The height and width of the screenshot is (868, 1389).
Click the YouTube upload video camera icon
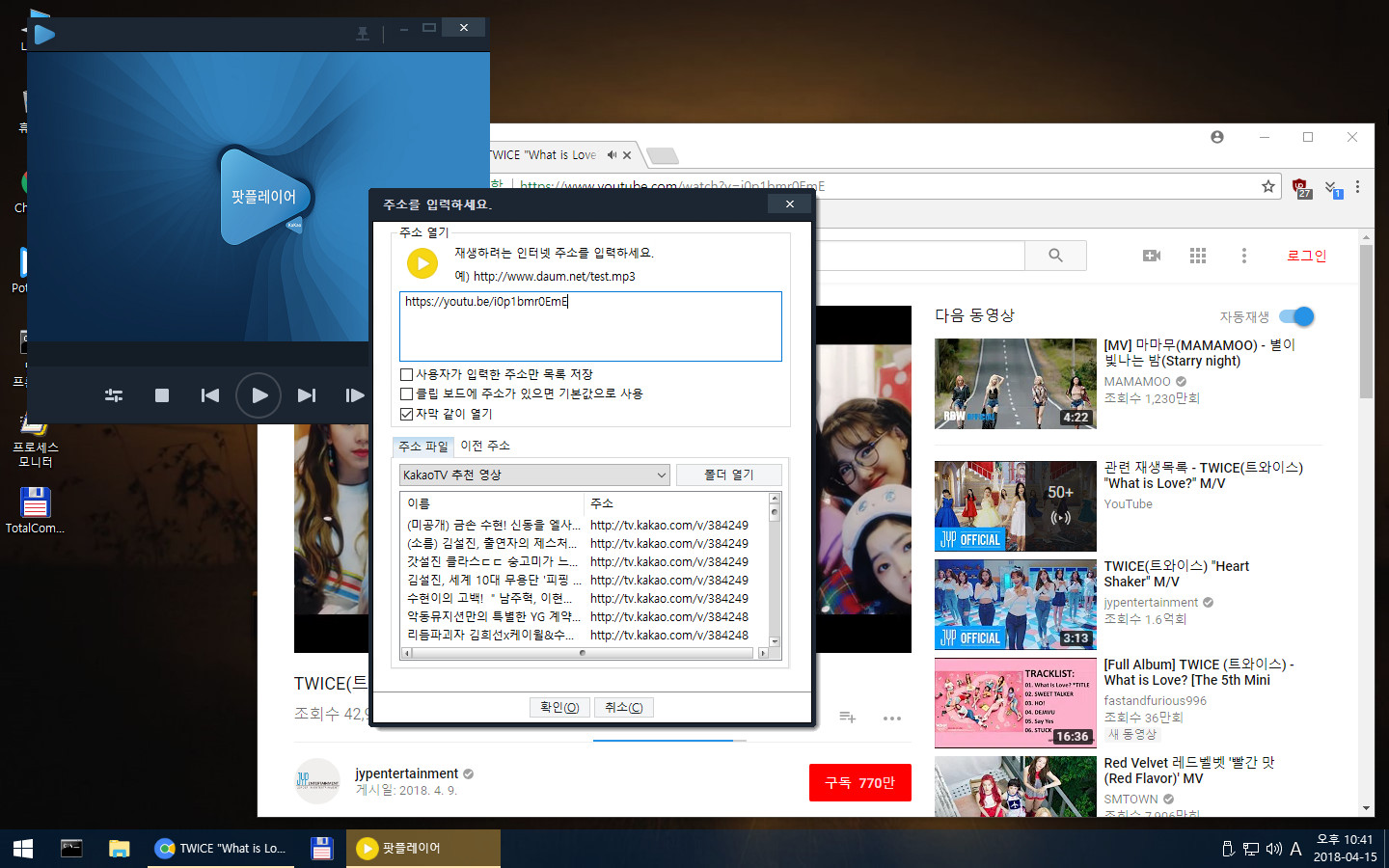pos(1152,256)
